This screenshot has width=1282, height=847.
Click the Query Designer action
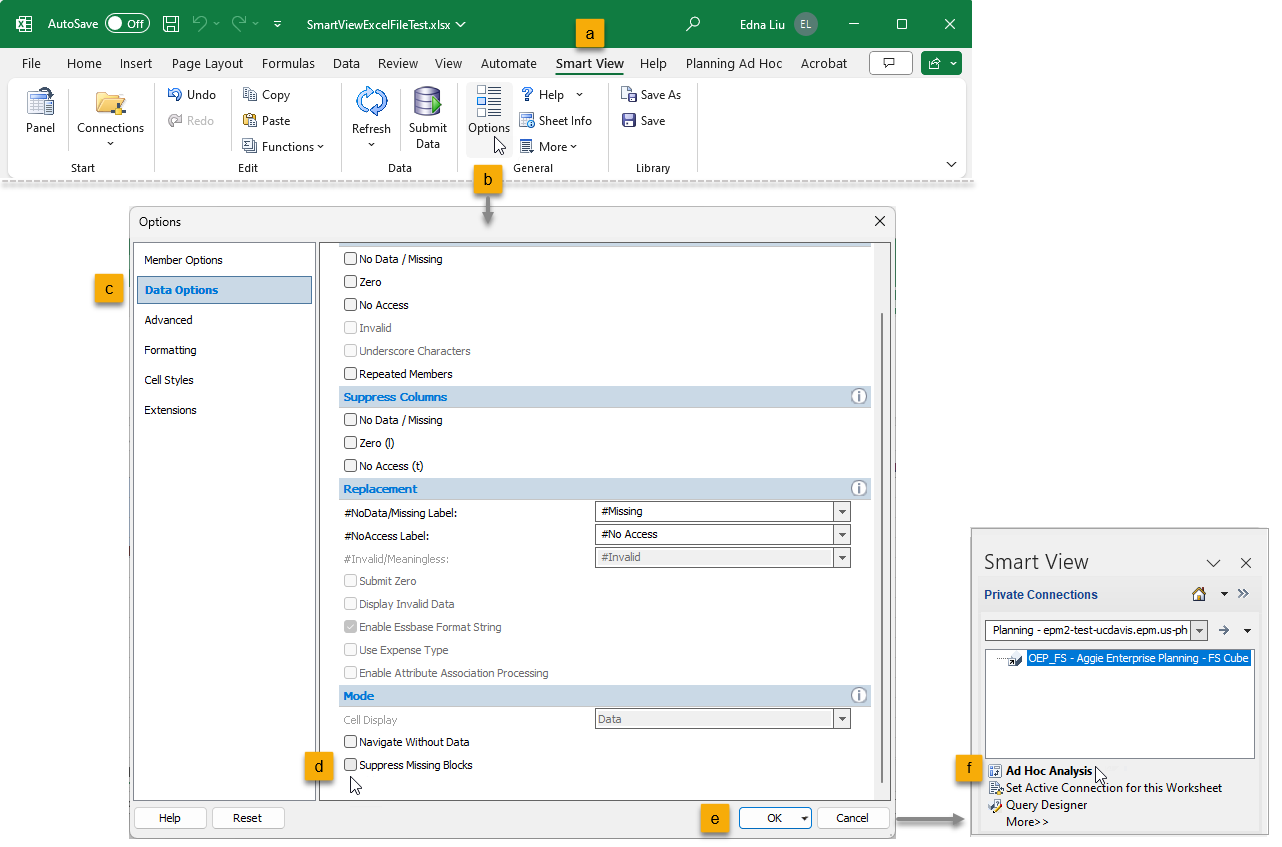(x=1046, y=805)
